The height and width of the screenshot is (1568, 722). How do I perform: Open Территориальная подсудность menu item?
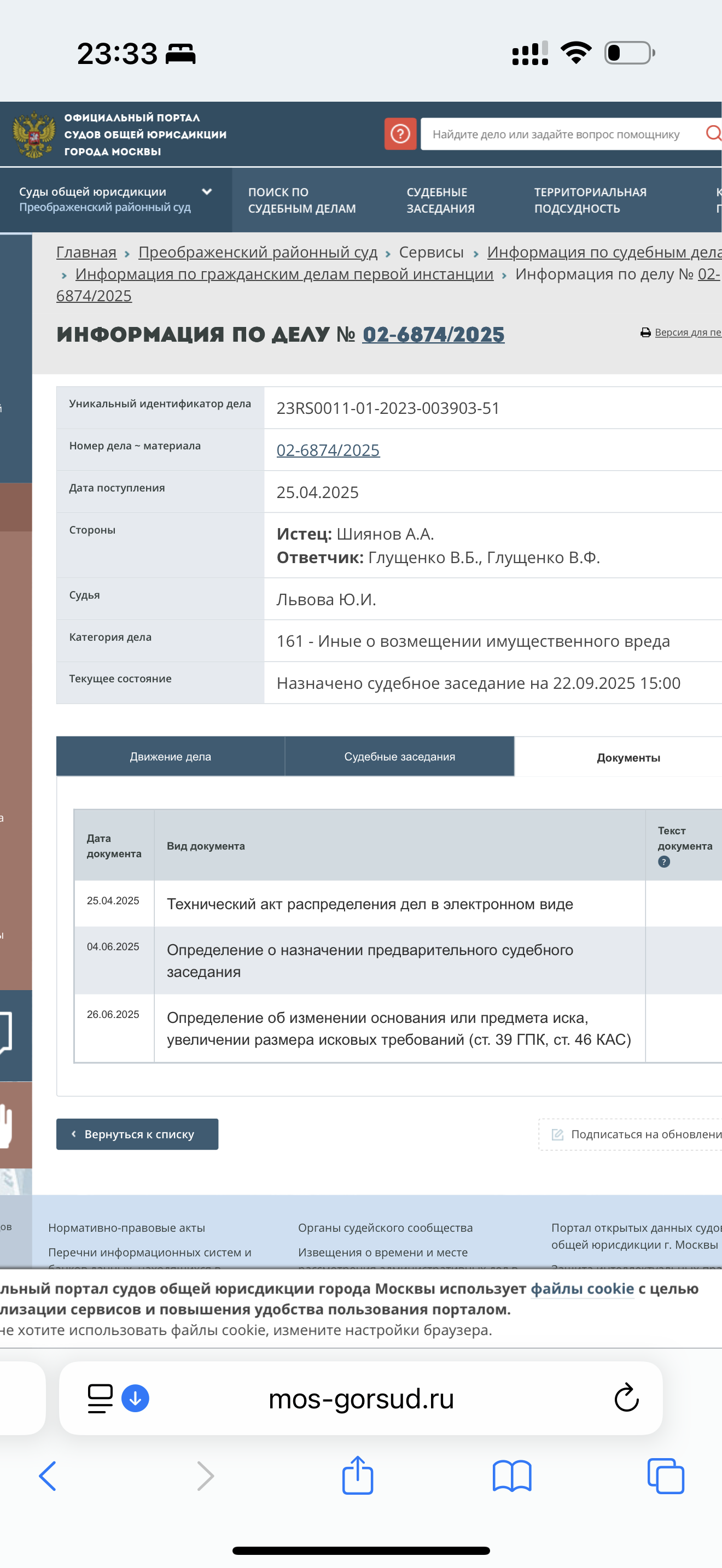pyautogui.click(x=589, y=200)
